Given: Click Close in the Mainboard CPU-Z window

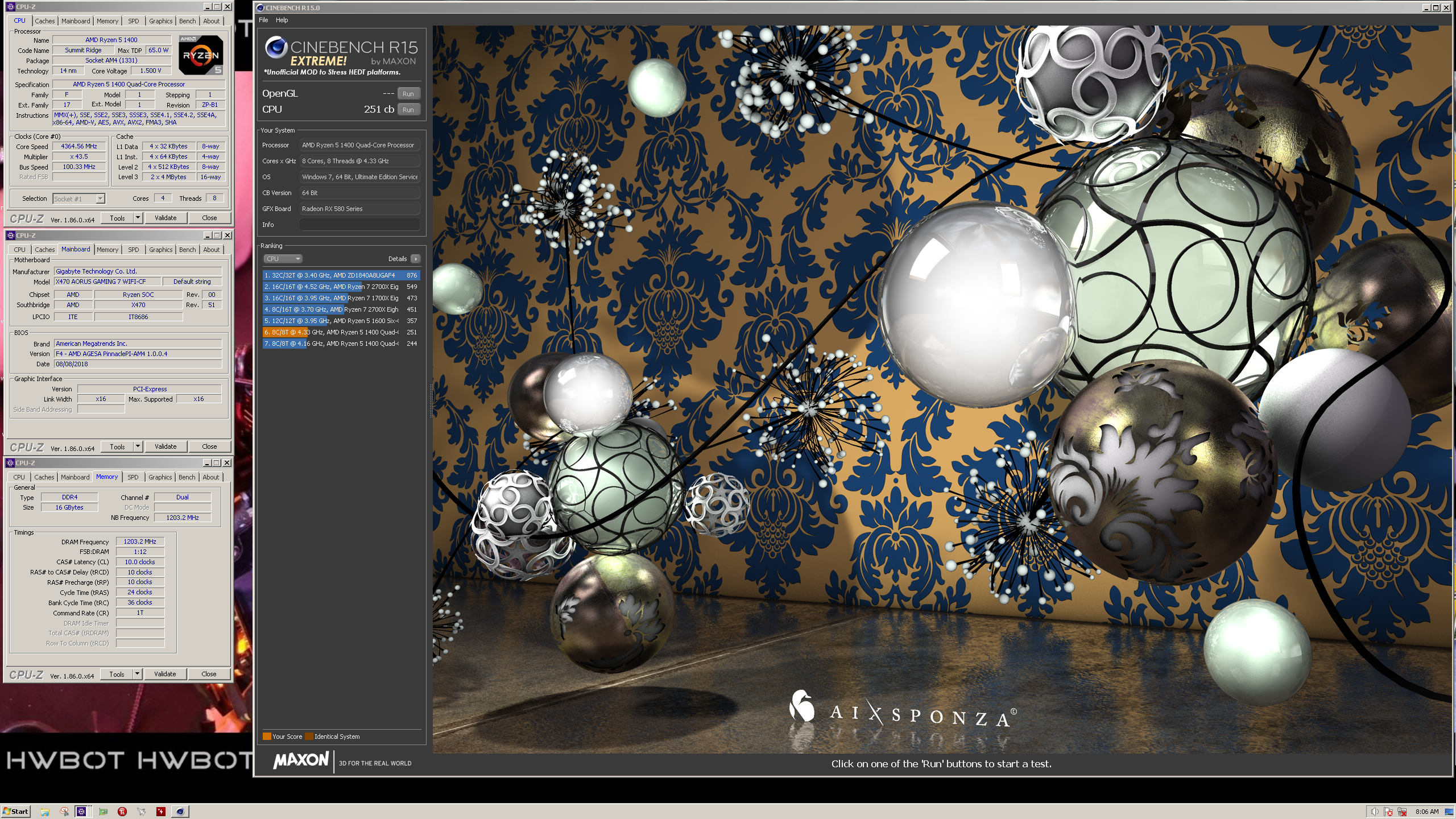Looking at the screenshot, I should 209,446.
